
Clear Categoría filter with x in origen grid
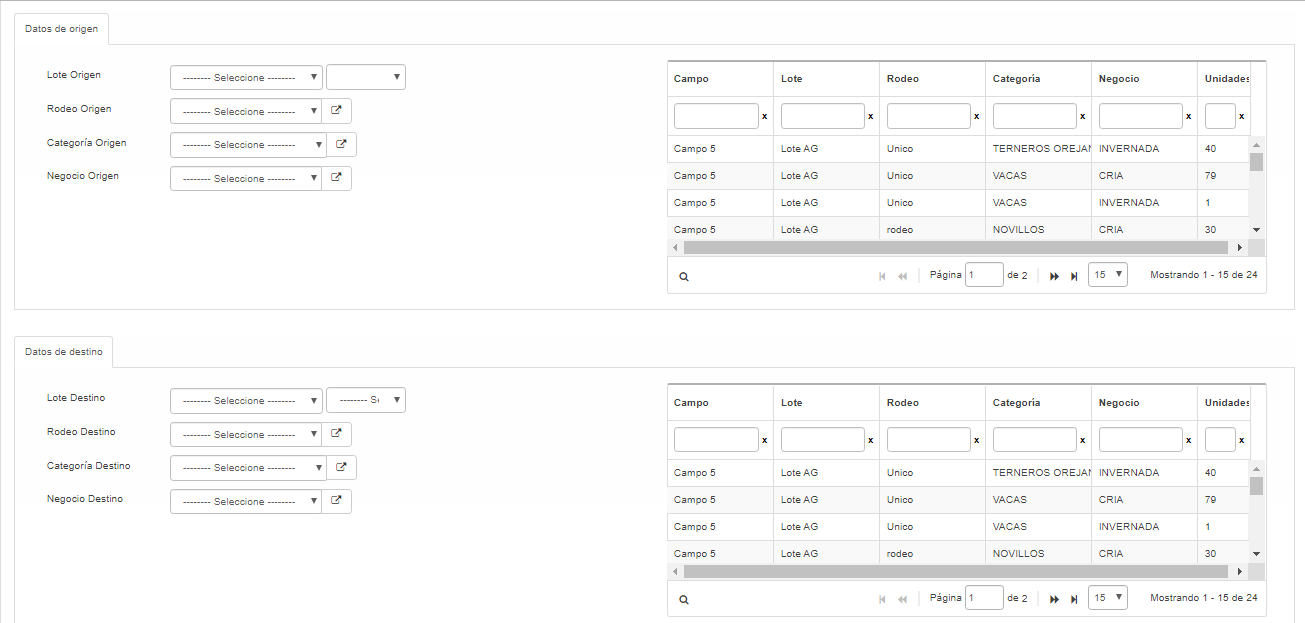[1083, 117]
